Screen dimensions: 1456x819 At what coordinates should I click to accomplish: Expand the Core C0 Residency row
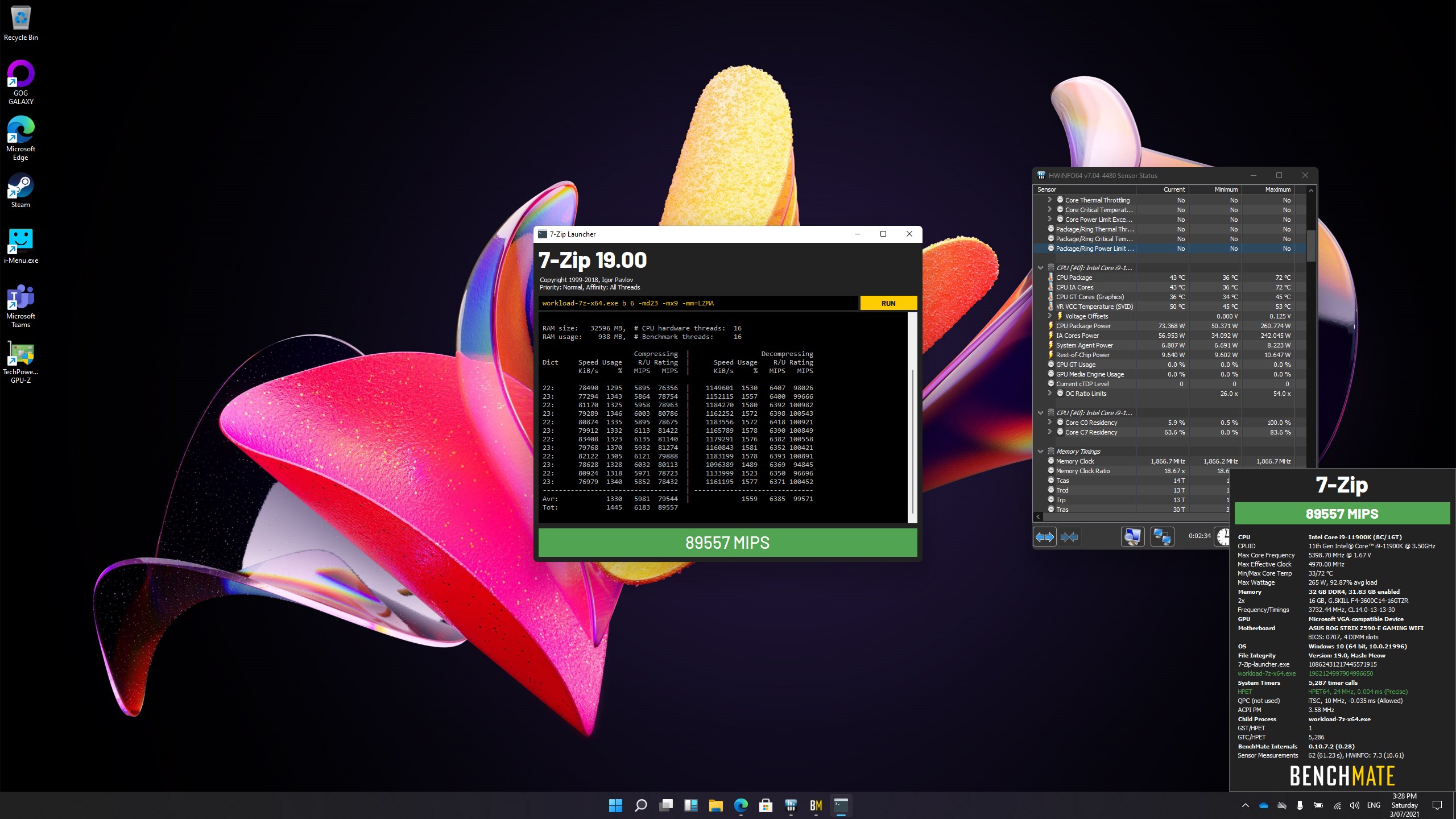click(1050, 422)
